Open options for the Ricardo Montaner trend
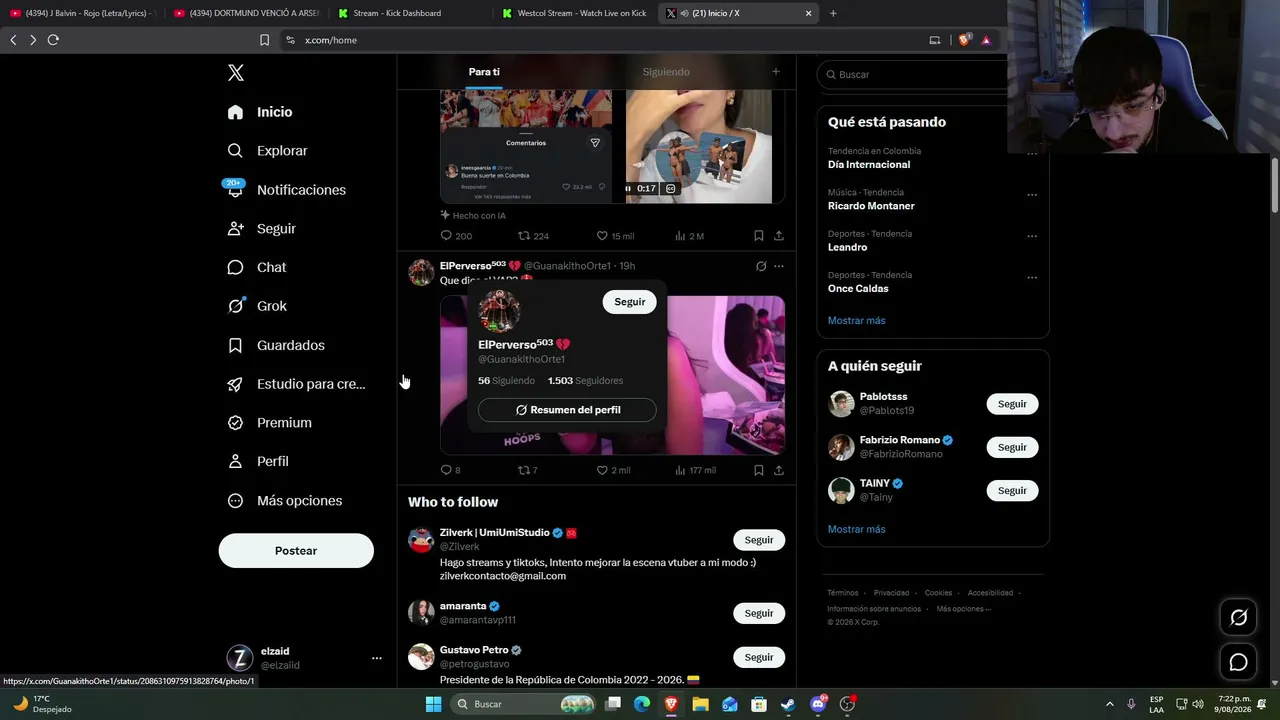Image resolution: width=1280 pixels, height=720 pixels. [1032, 195]
